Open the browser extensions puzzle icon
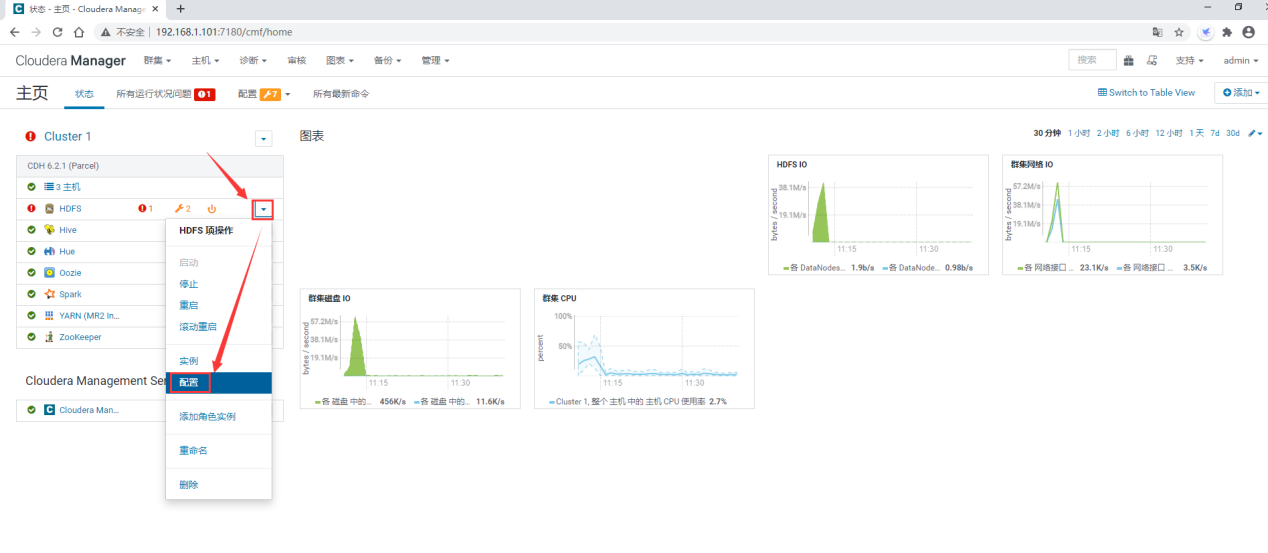This screenshot has height=553, width=1268. 1227,32
